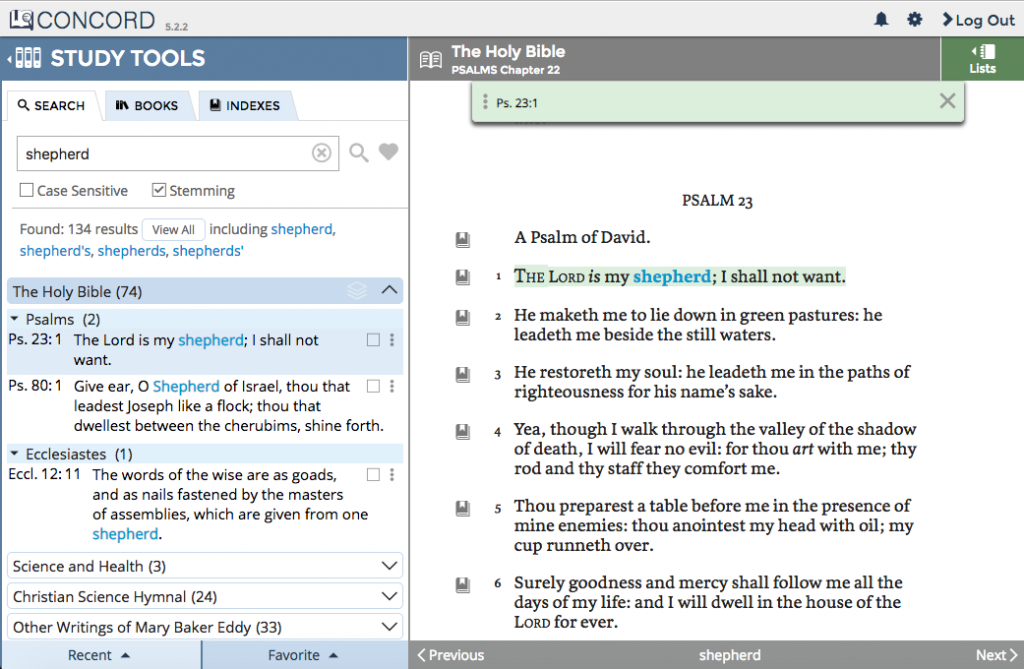The width and height of the screenshot is (1024, 669).
Task: Clear the search field with X icon
Action: [x=321, y=153]
